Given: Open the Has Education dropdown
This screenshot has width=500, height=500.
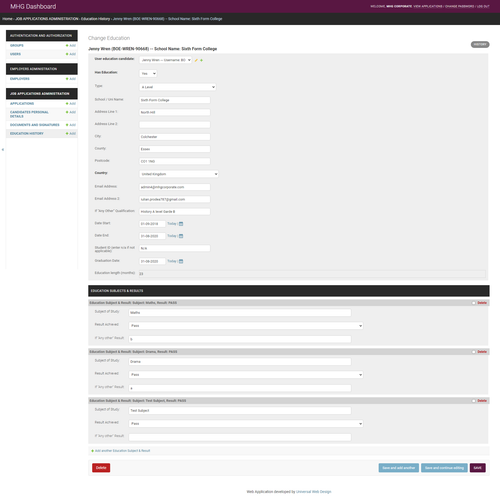Looking at the screenshot, I should (148, 74).
